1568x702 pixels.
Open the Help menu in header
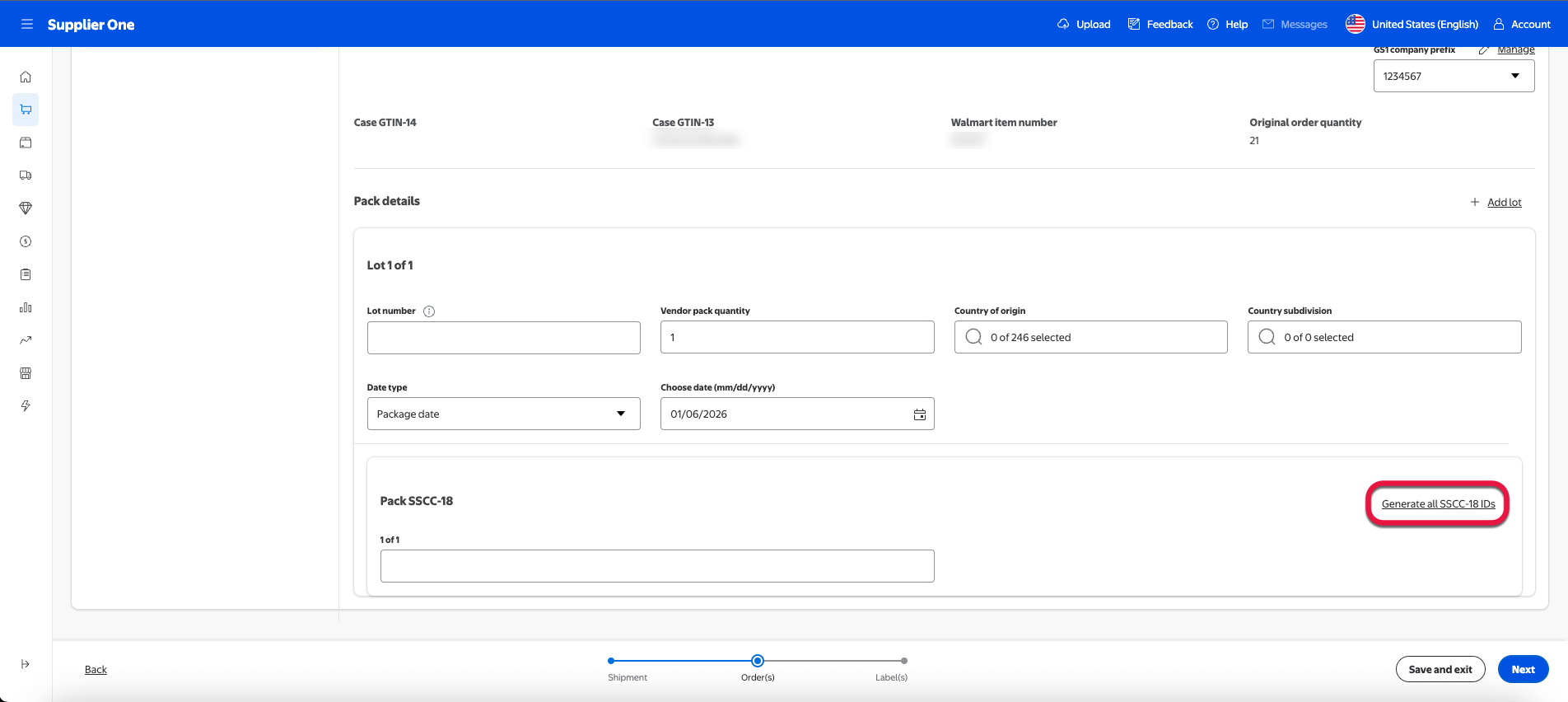[x=1227, y=24]
